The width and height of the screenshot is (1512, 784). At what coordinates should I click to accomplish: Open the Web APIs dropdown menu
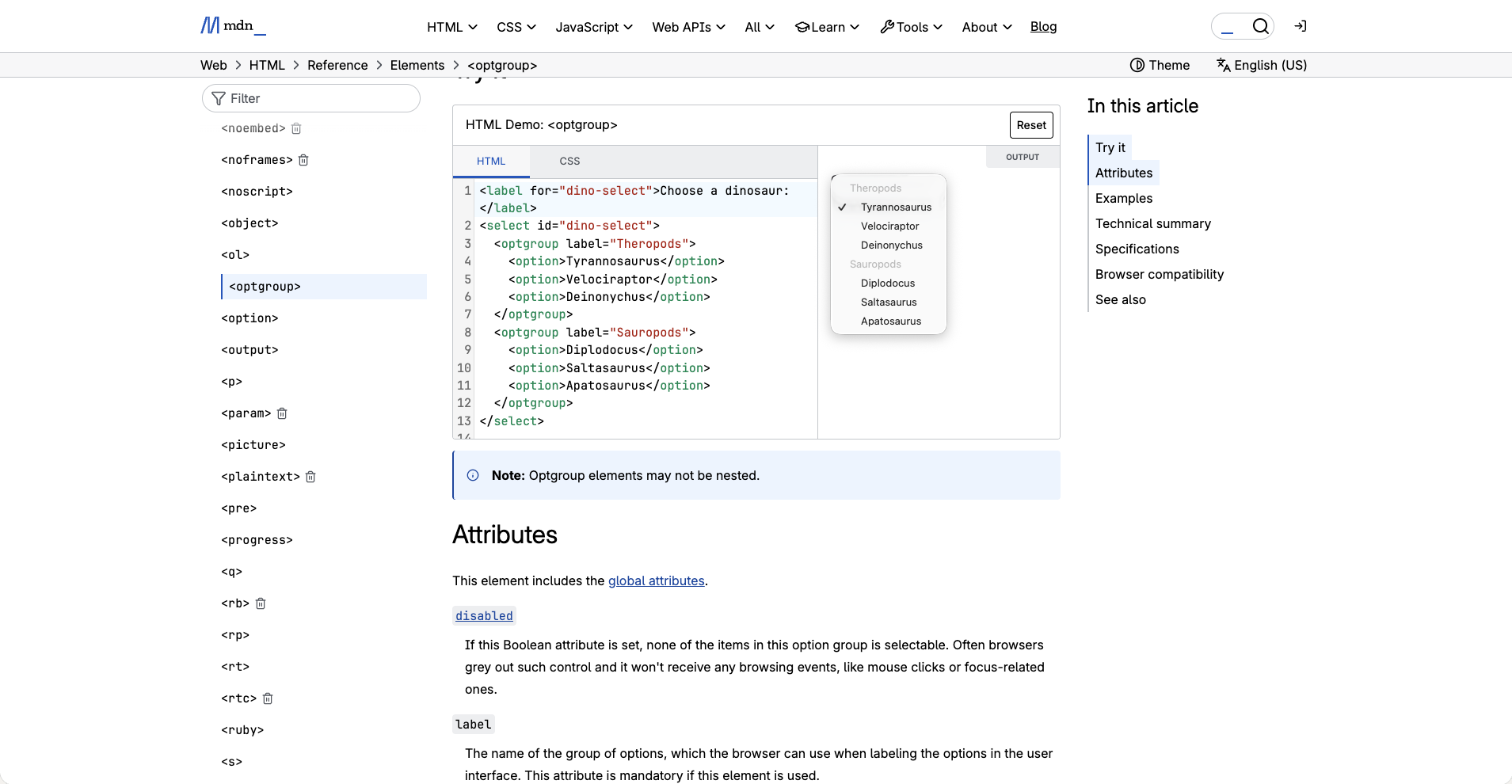click(x=688, y=27)
